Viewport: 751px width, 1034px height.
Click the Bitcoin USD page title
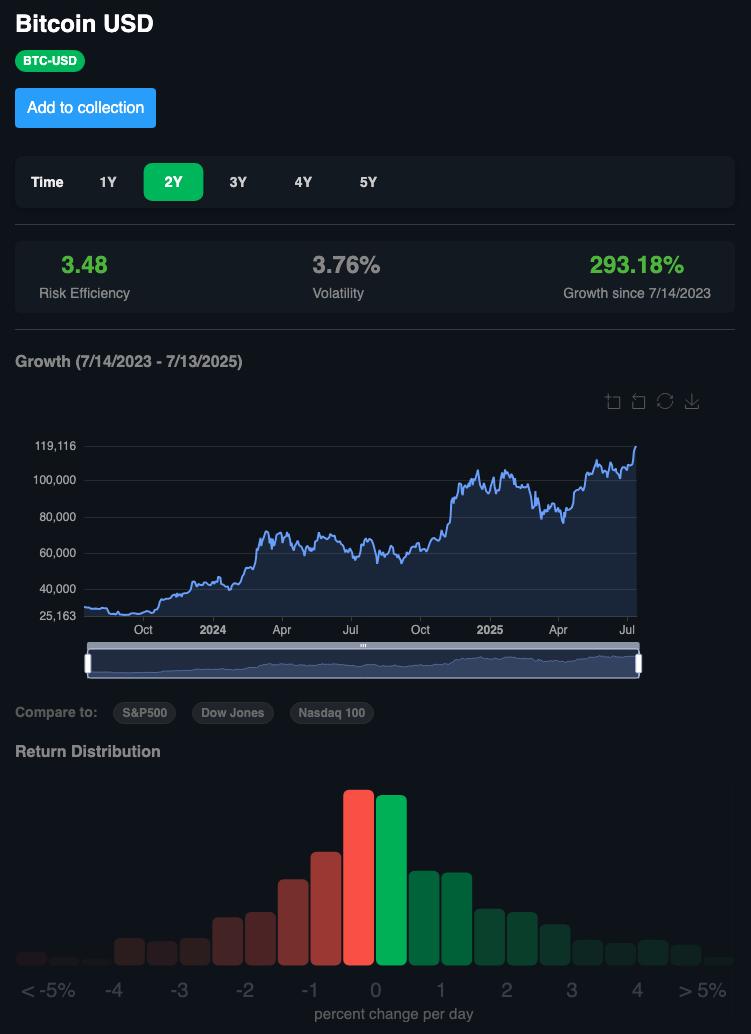83,23
